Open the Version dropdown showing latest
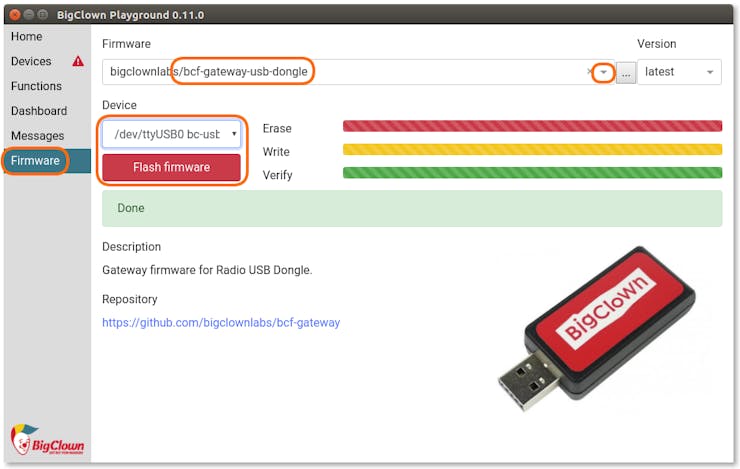The width and height of the screenshot is (740, 469). pyautogui.click(x=679, y=72)
